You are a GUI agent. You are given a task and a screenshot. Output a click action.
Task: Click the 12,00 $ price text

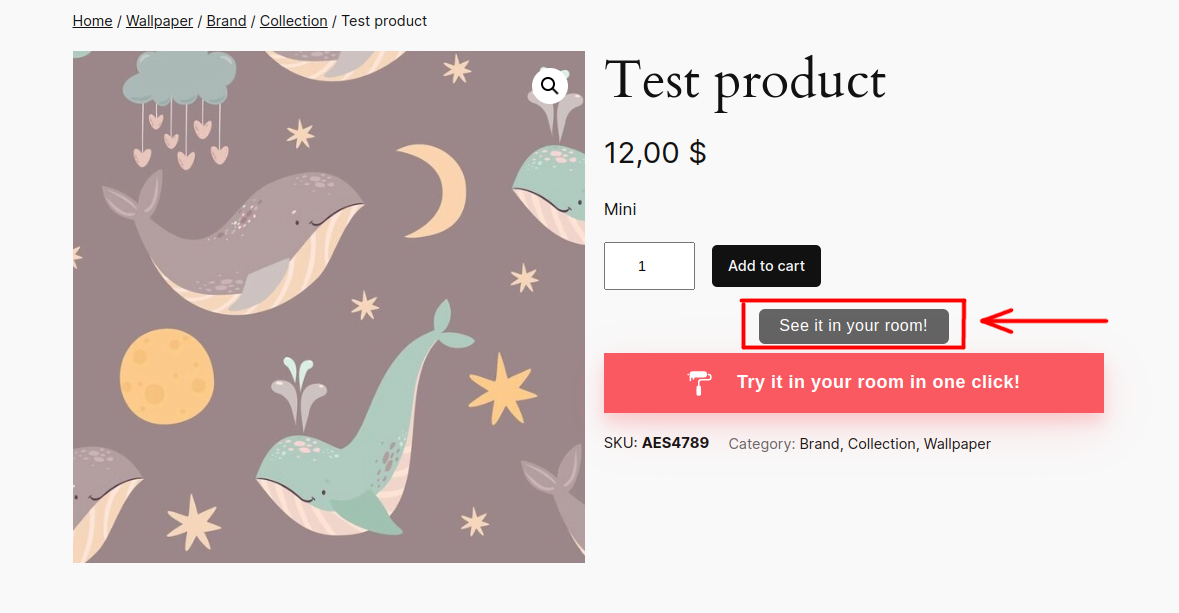(x=655, y=153)
